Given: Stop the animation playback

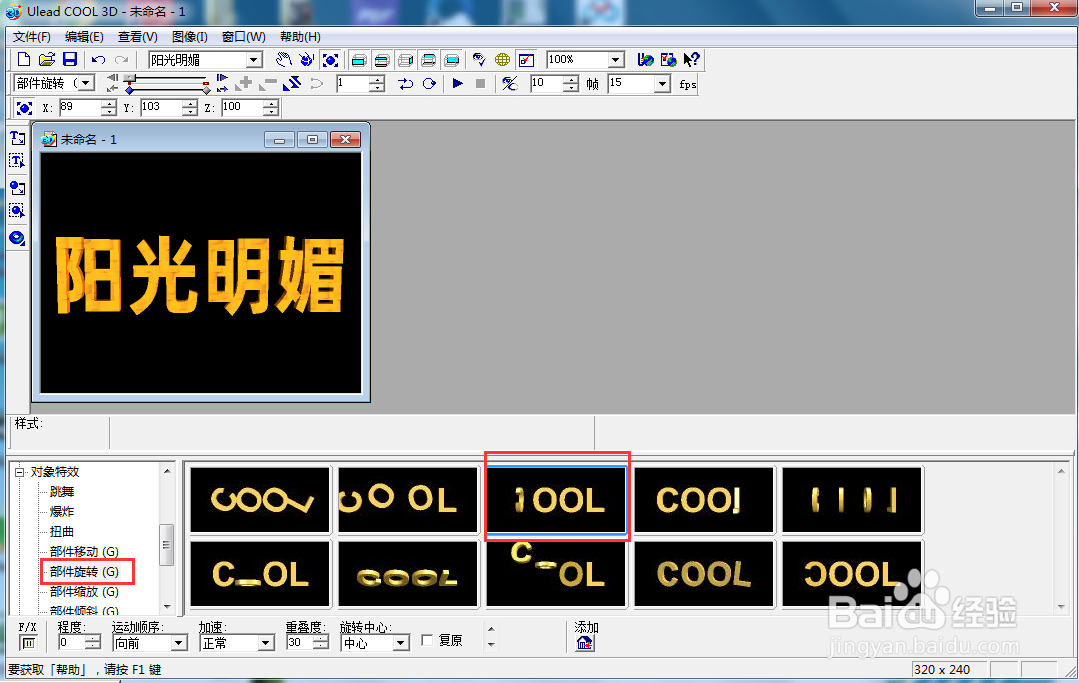Looking at the screenshot, I should (x=480, y=84).
